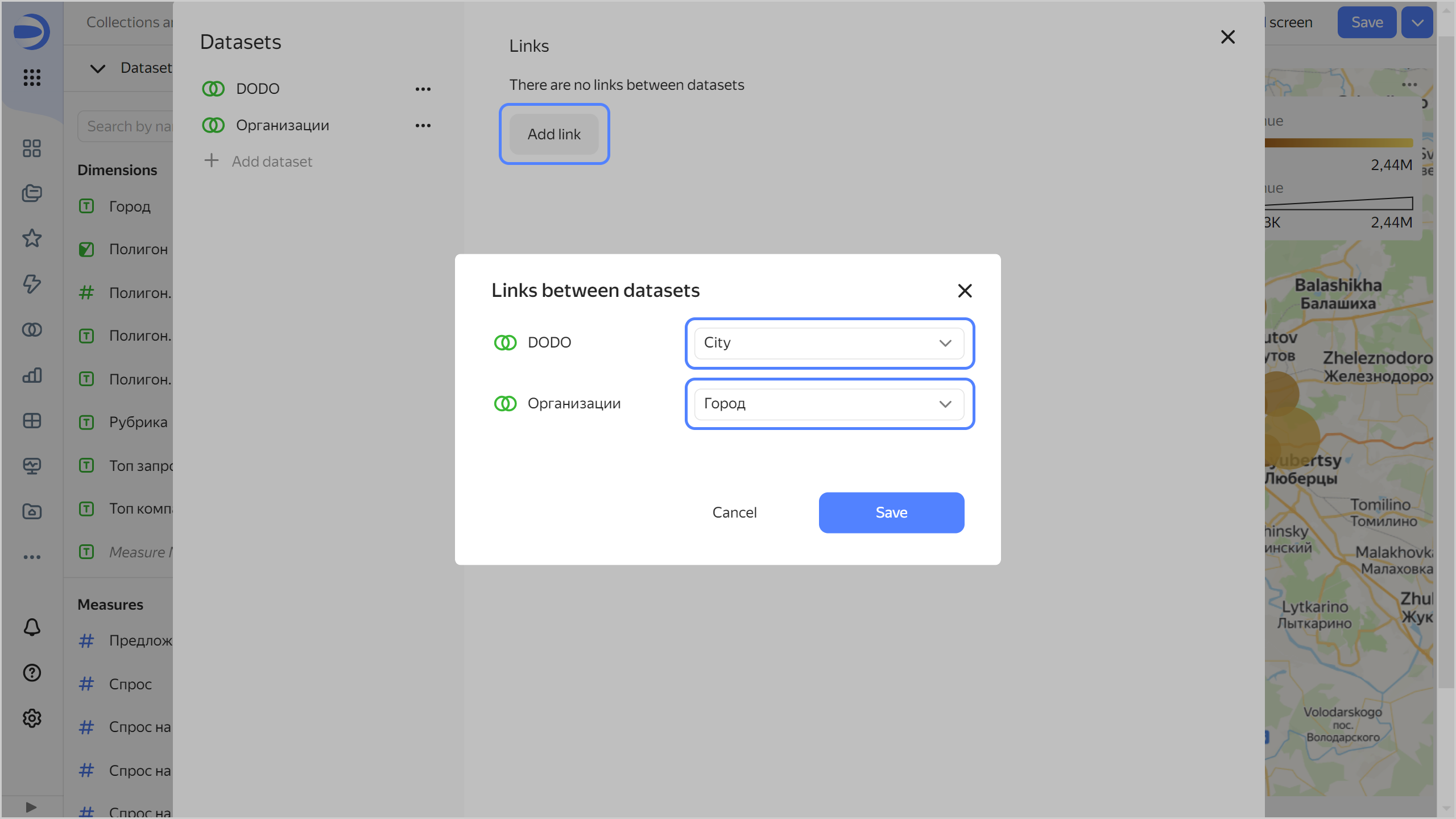Save the link between datasets
The image size is (1456, 819).
pyautogui.click(x=890, y=512)
